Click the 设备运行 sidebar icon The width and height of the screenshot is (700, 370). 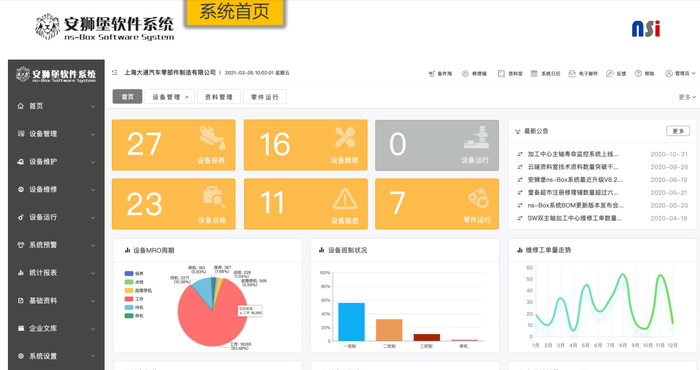pos(21,217)
